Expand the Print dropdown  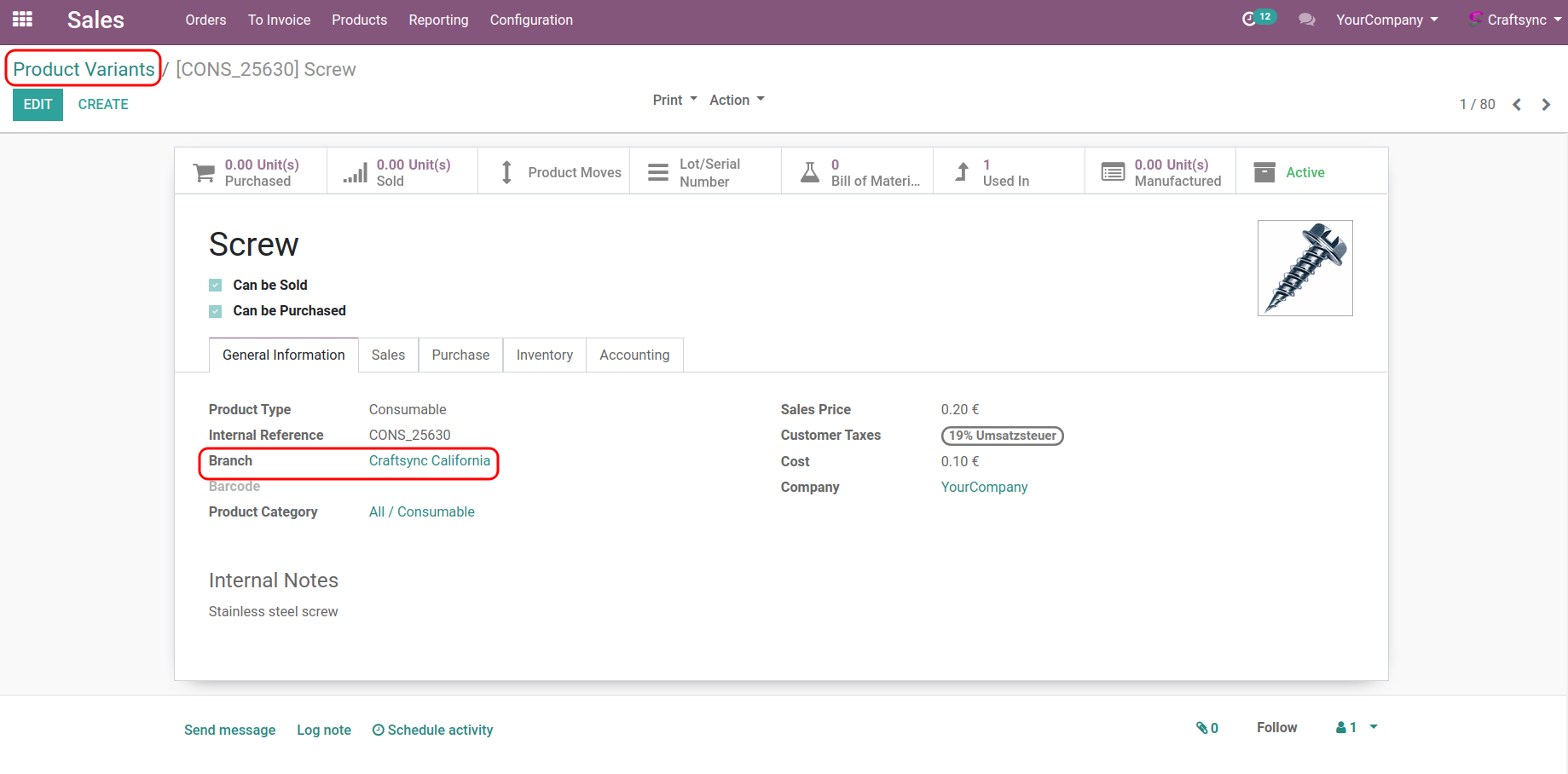[674, 101]
